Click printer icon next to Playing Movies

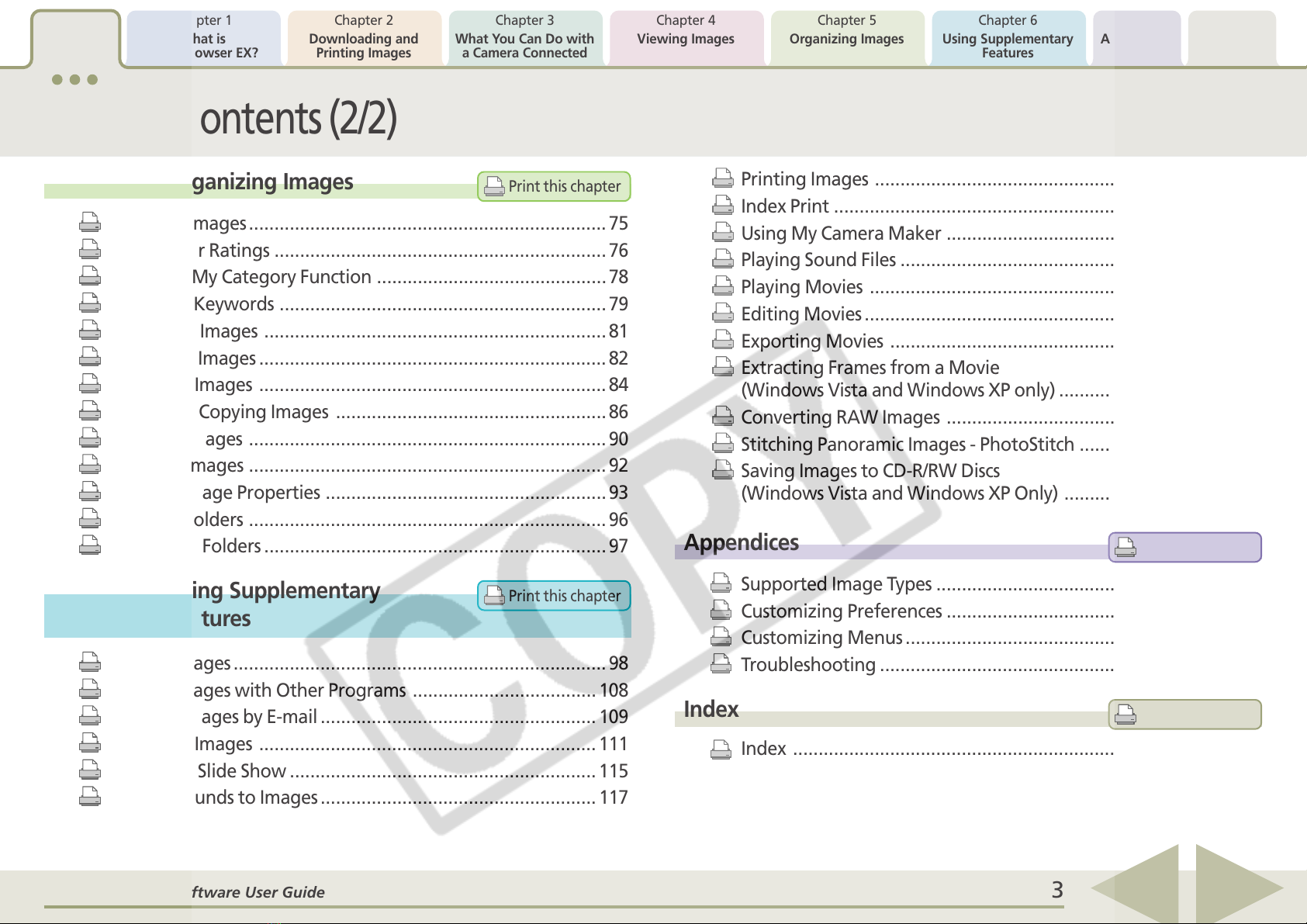click(x=723, y=286)
